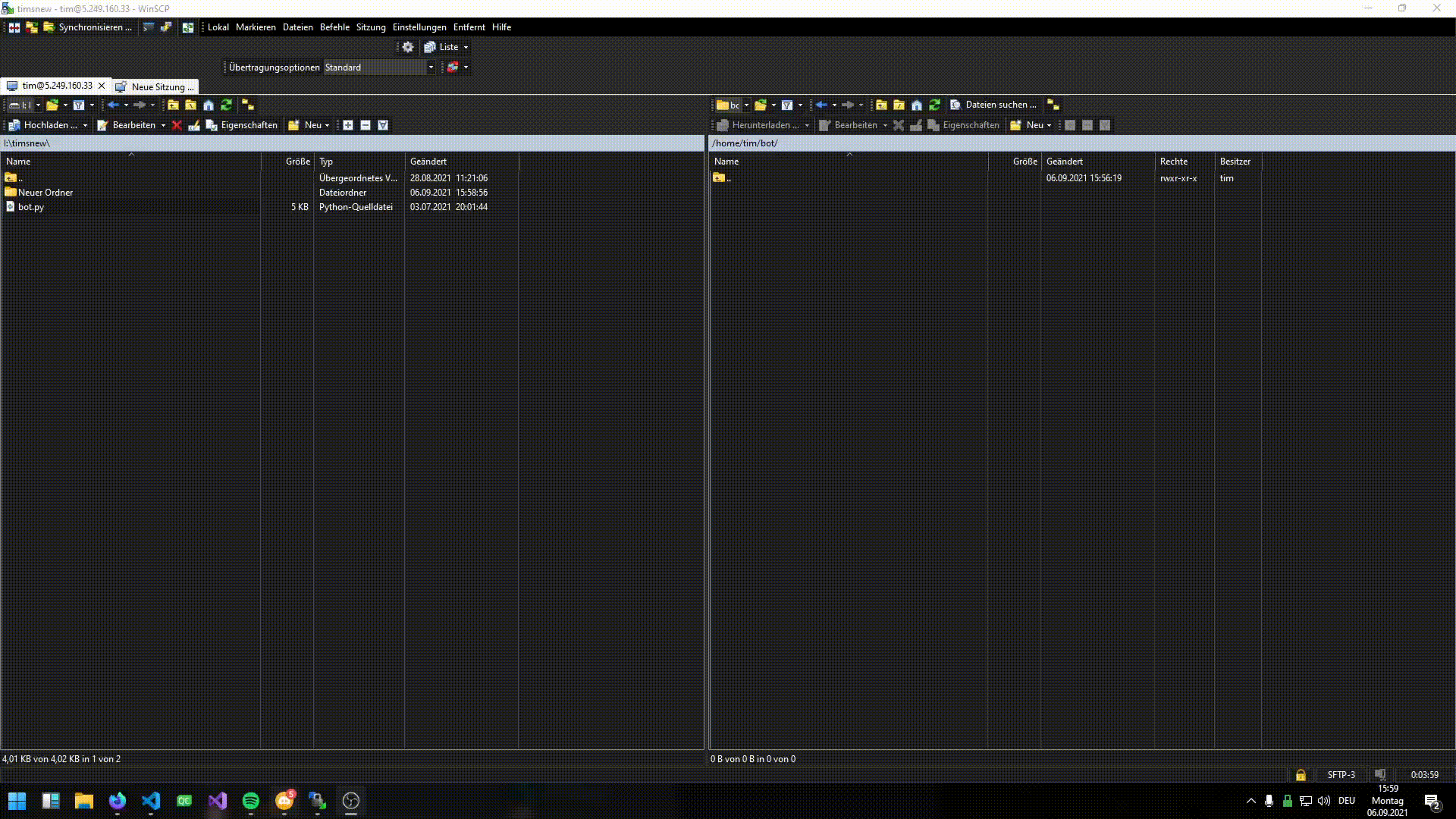Open parent directory in remote panel
This screenshot has height=819, width=1456.
tap(881, 105)
